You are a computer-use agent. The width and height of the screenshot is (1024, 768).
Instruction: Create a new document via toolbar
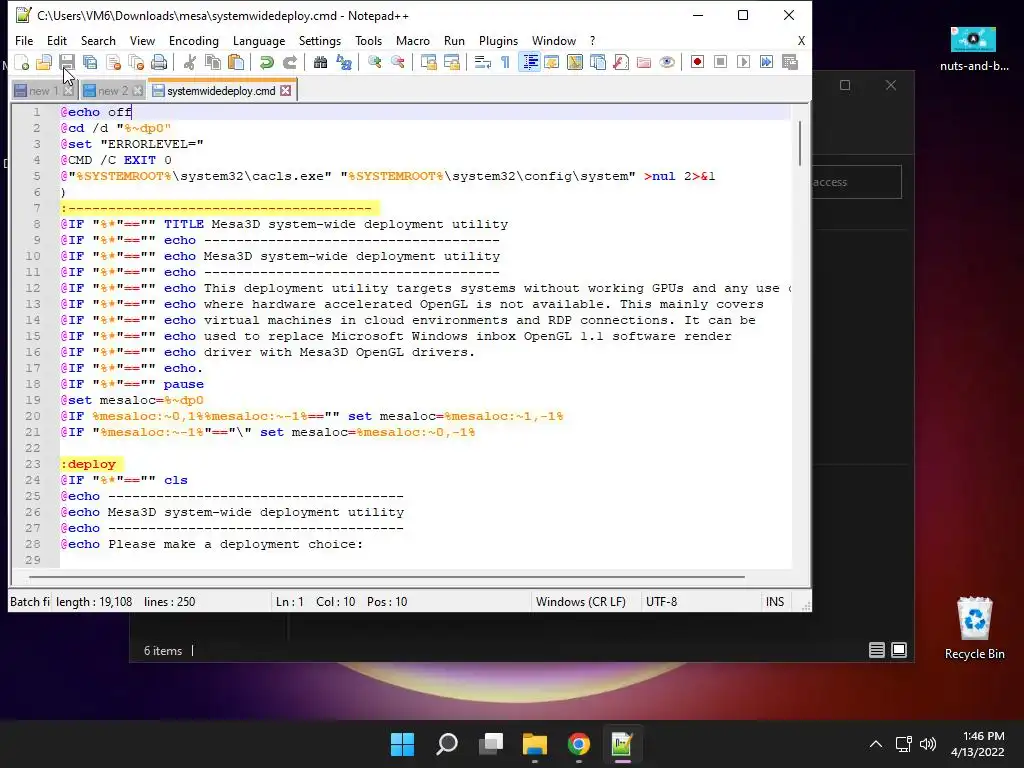tap(22, 62)
